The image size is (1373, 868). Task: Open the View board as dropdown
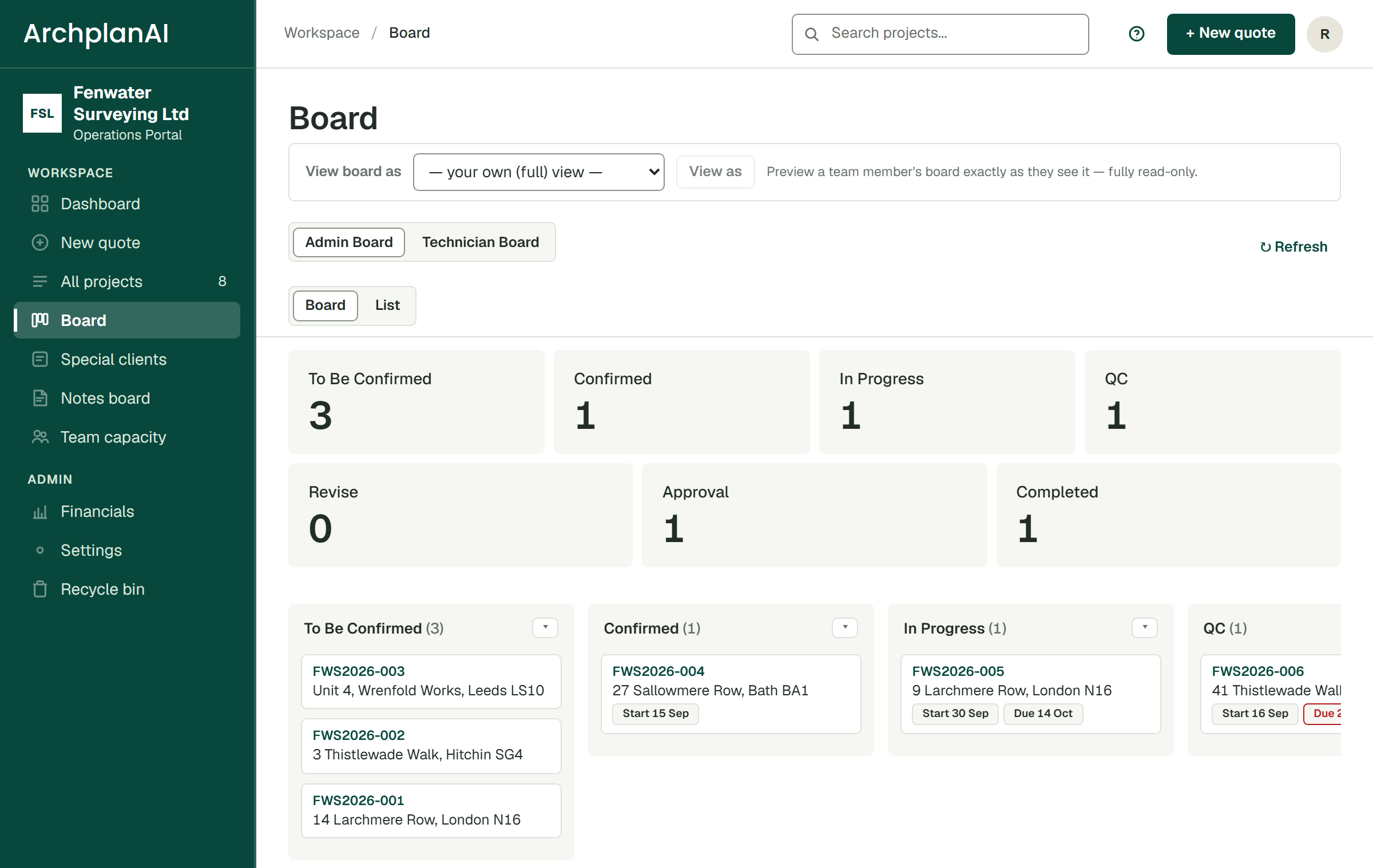538,172
